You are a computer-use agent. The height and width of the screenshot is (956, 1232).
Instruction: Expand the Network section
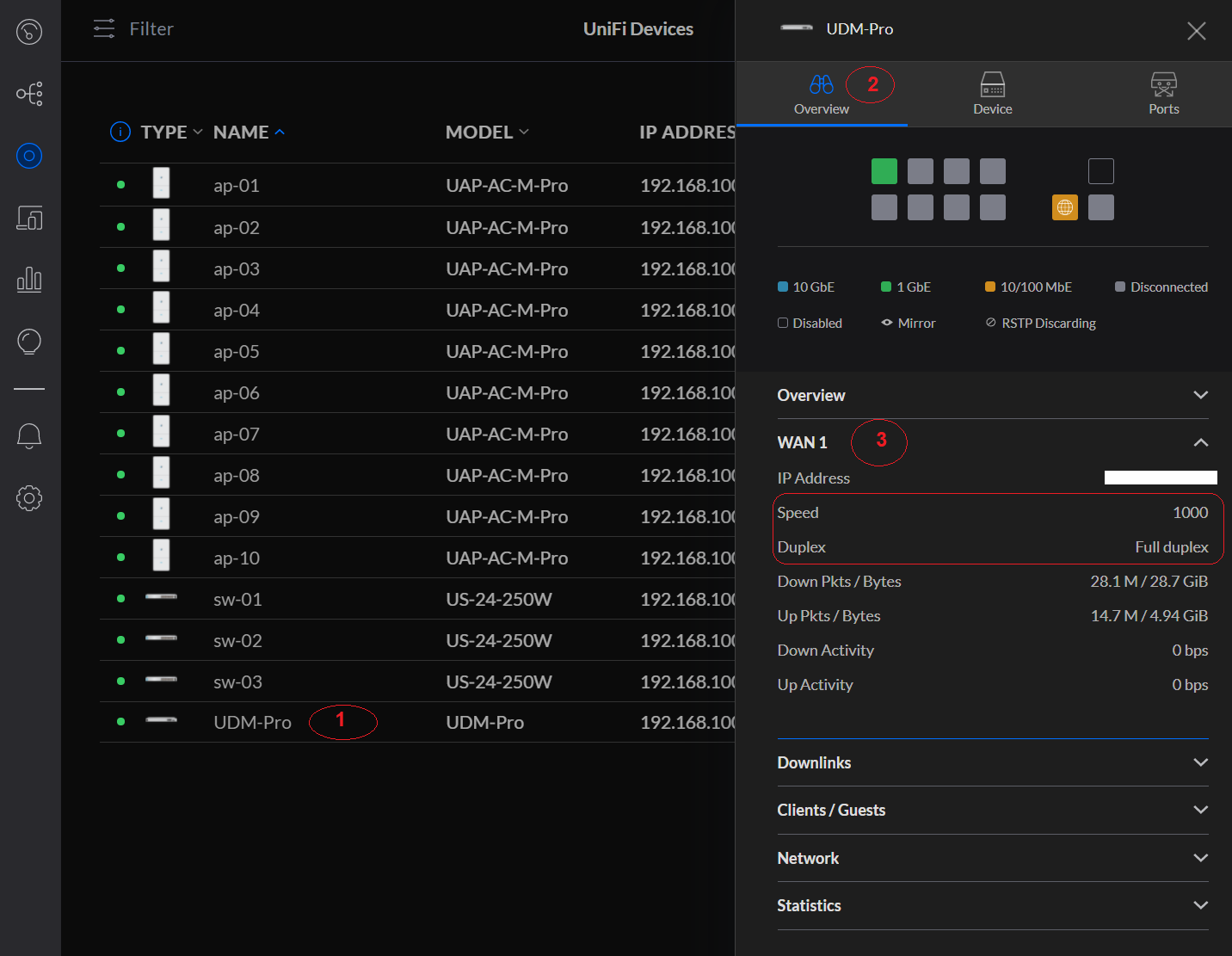993,858
